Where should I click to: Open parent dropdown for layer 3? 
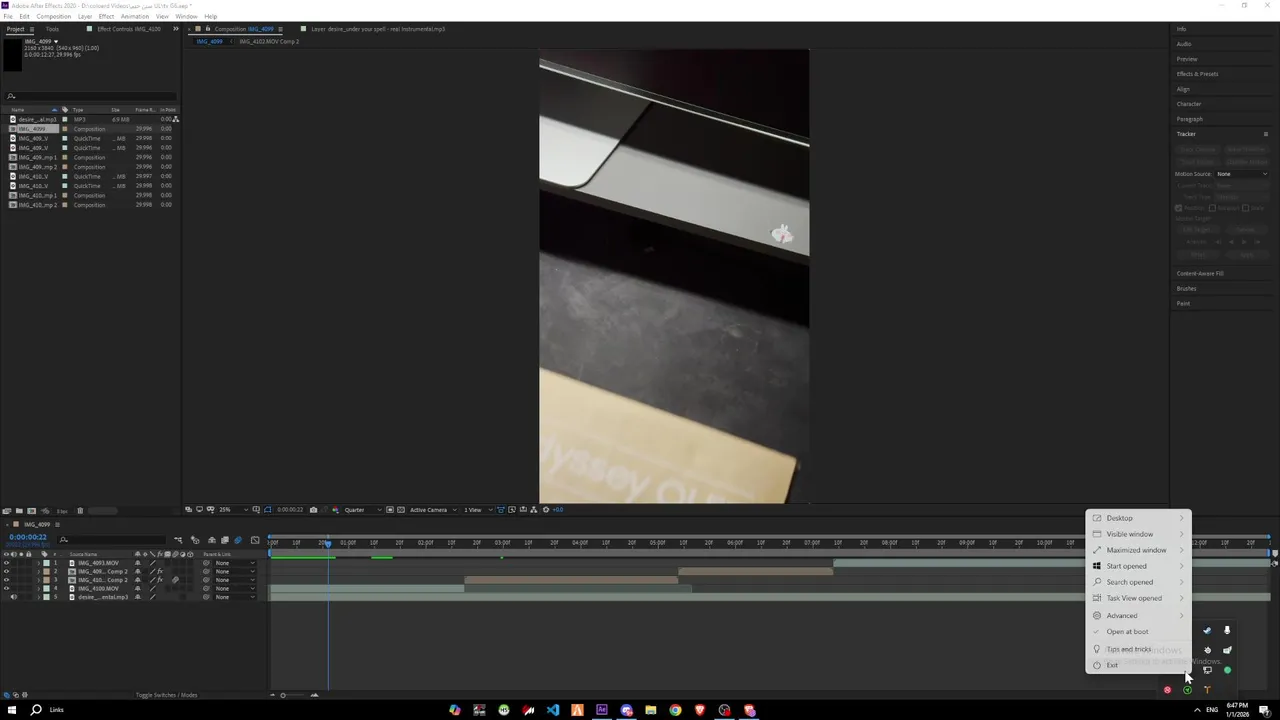click(234, 580)
